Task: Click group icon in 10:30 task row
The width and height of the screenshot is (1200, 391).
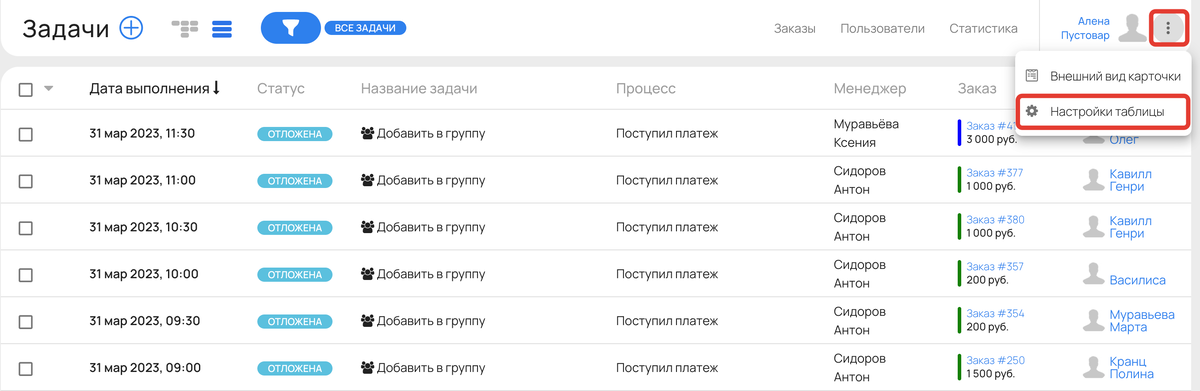Action: 367,227
